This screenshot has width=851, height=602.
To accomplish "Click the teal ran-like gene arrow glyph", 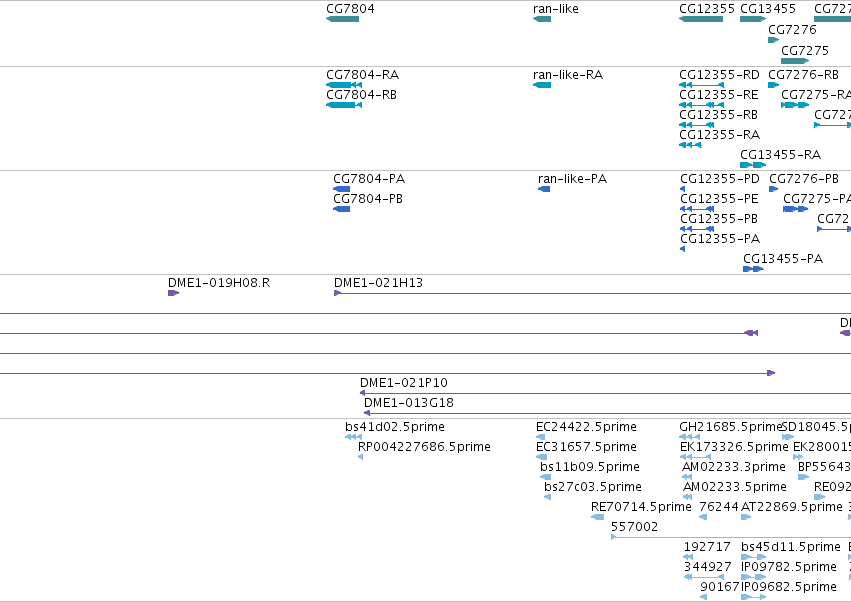I will (x=542, y=19).
